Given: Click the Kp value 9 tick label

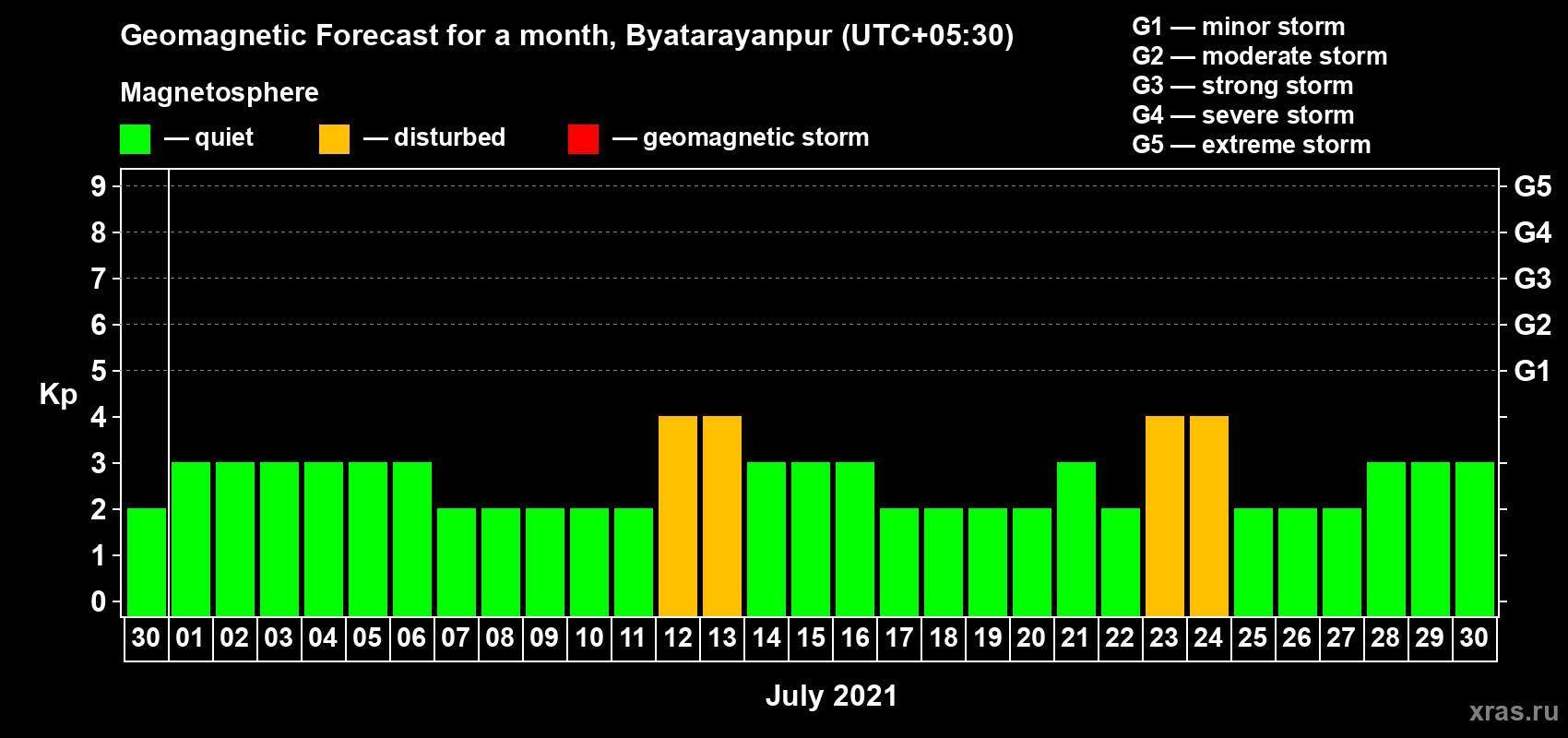Looking at the screenshot, I should [x=99, y=186].
